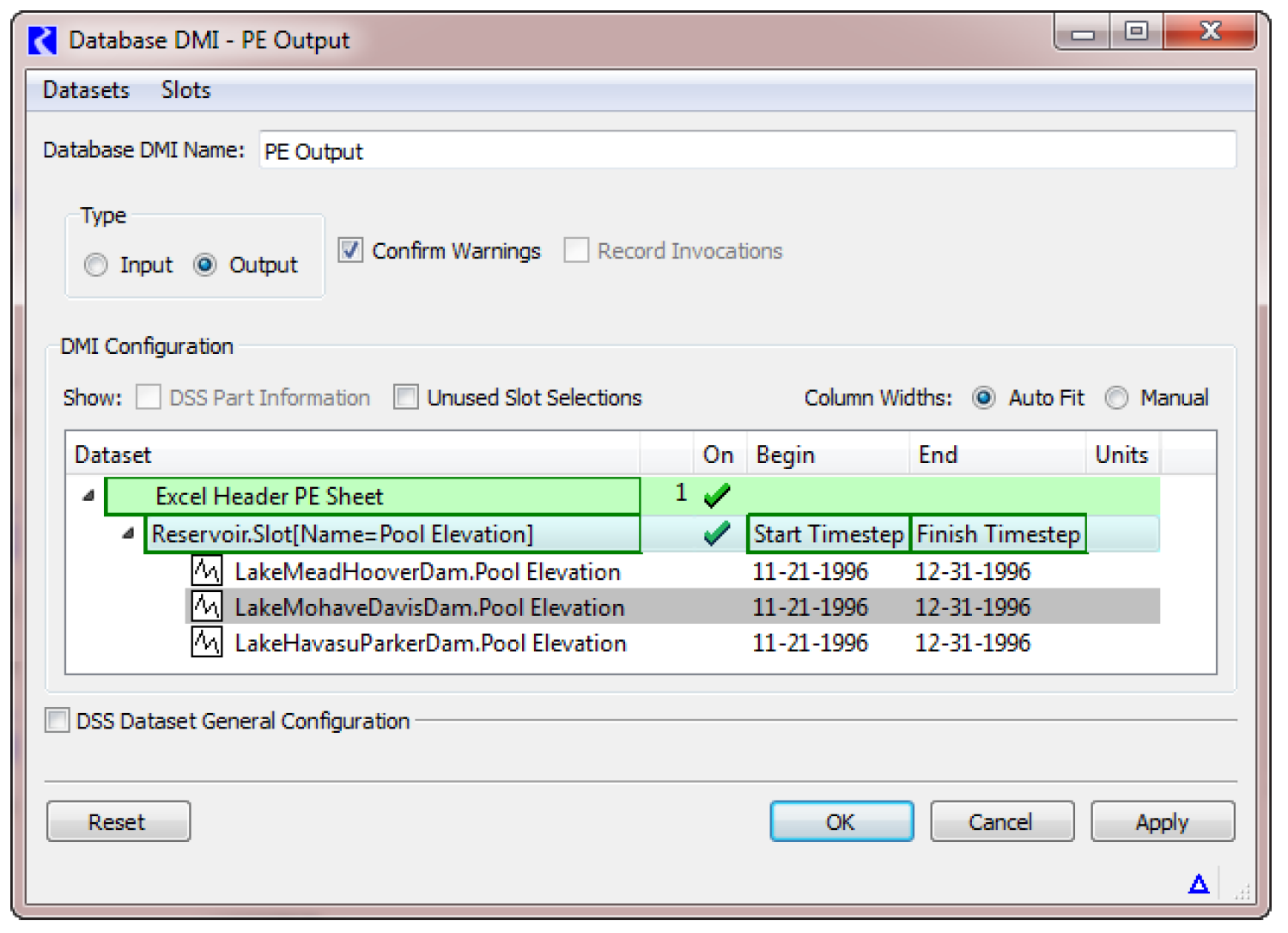Click the LakeMeadHooverDam series slot icon

(206, 571)
